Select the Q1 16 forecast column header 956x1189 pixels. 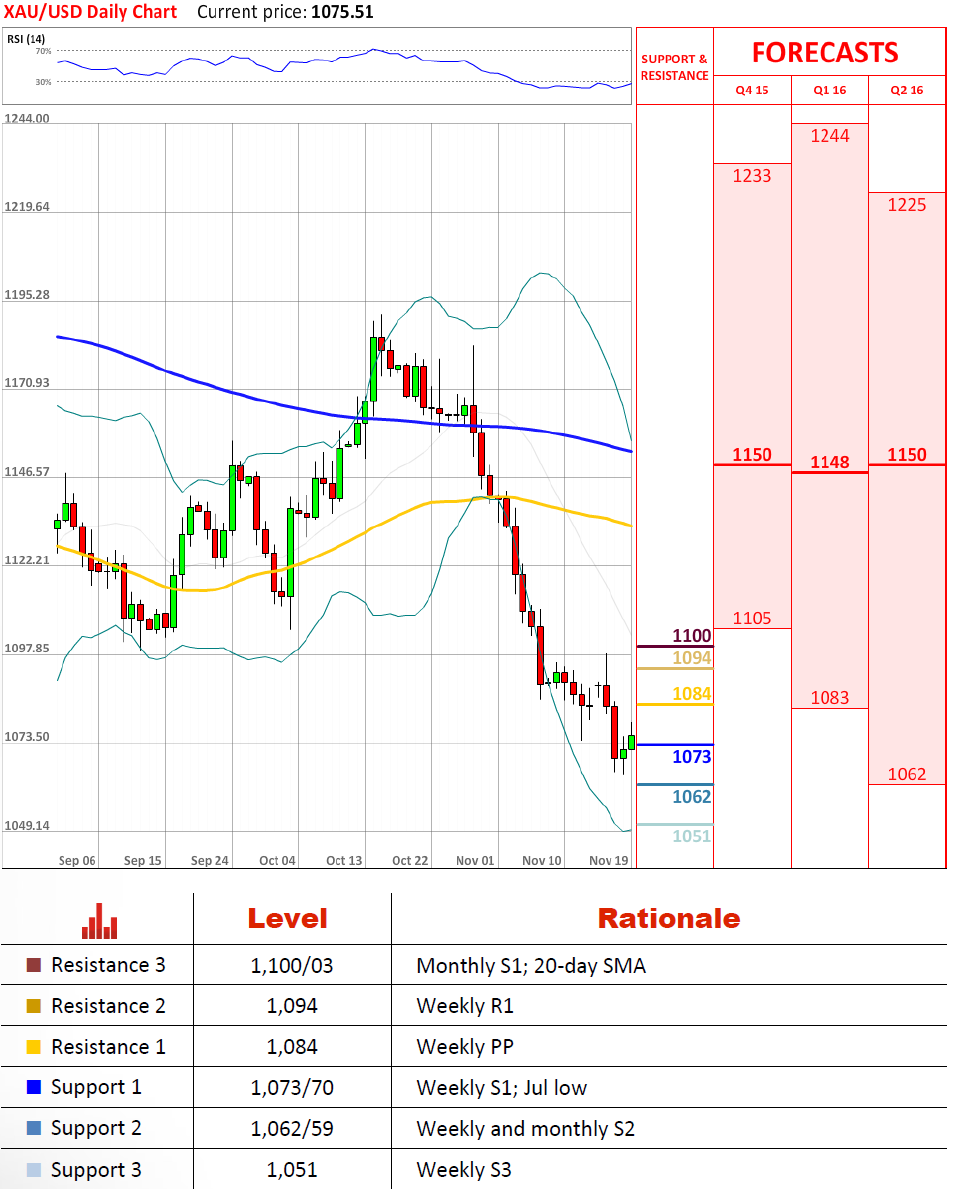point(829,89)
